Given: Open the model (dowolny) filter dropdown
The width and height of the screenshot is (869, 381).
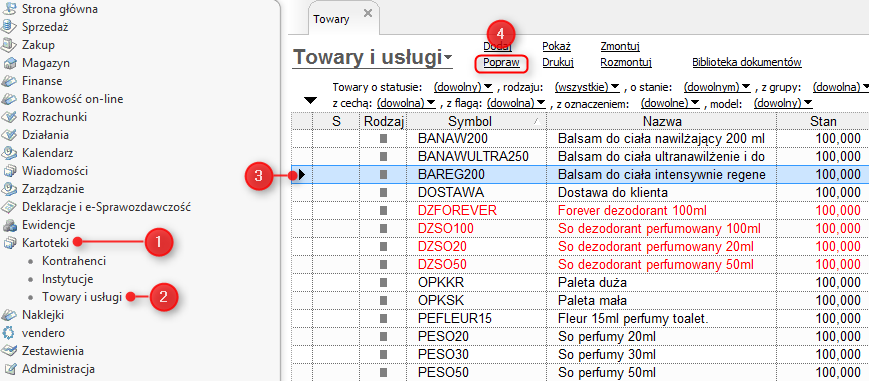Looking at the screenshot, I should [x=784, y=103].
